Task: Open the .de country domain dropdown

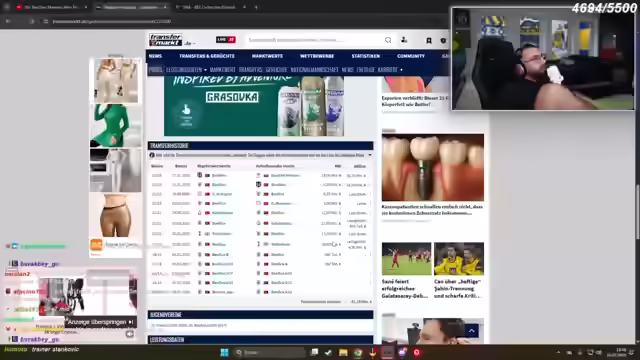Action: tap(190, 43)
